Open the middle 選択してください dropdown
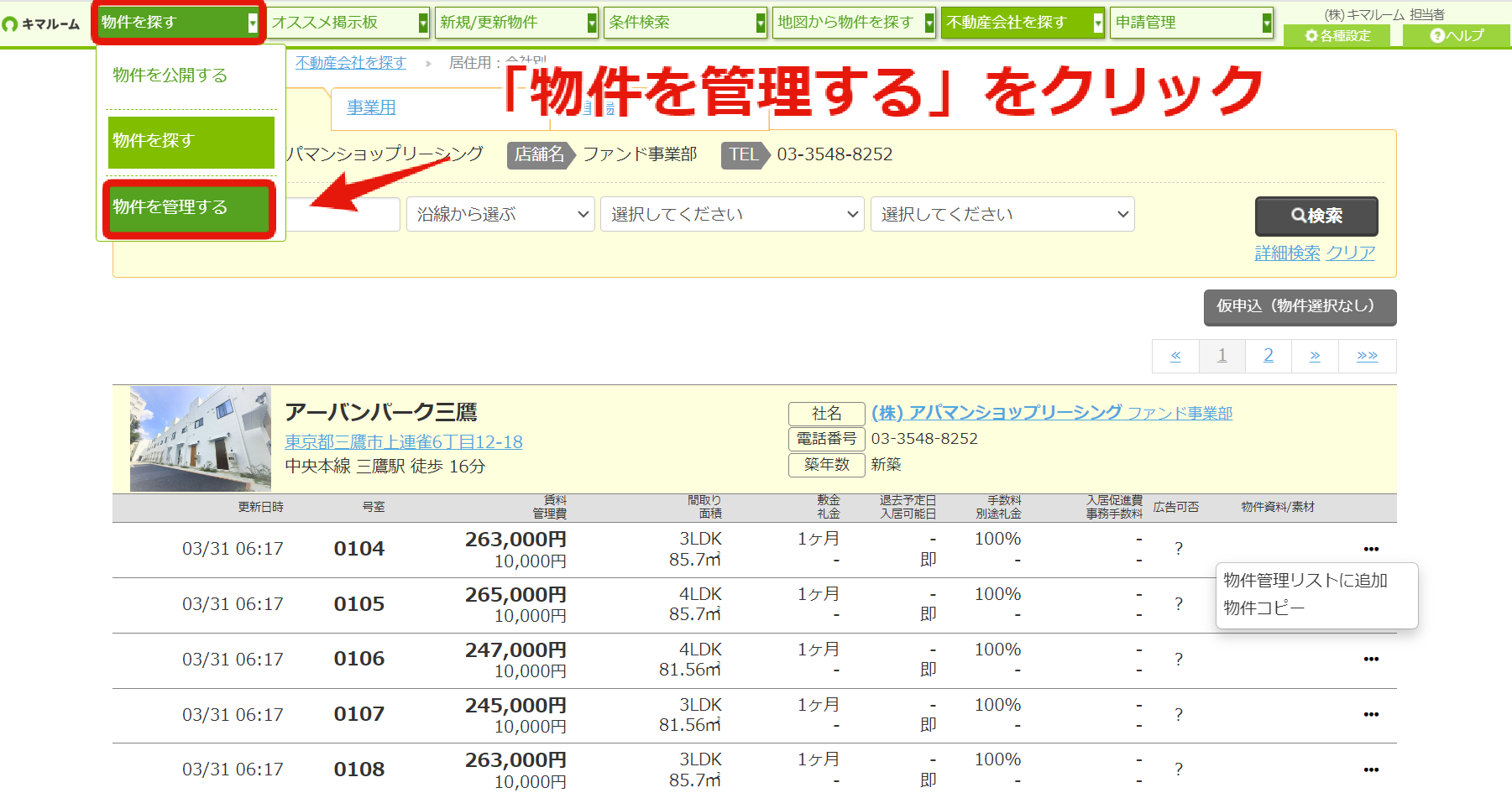This screenshot has width=1512, height=793. [732, 214]
